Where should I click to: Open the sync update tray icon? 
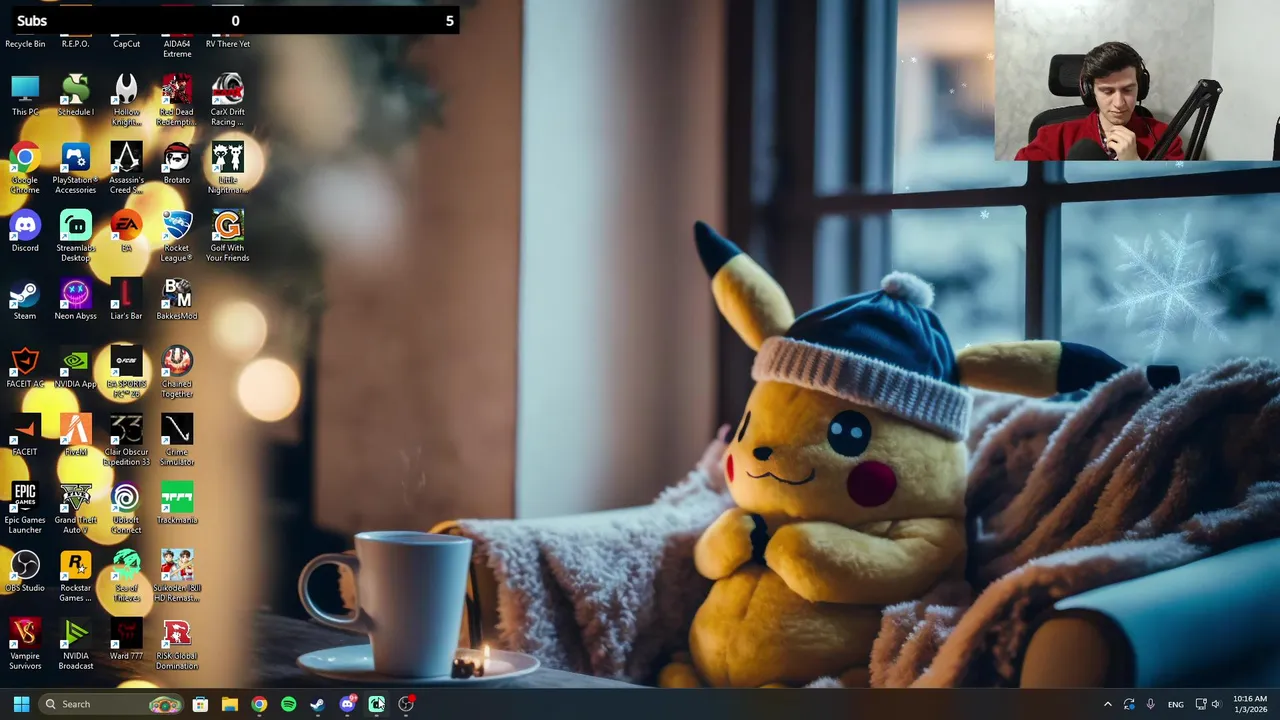(x=1129, y=704)
